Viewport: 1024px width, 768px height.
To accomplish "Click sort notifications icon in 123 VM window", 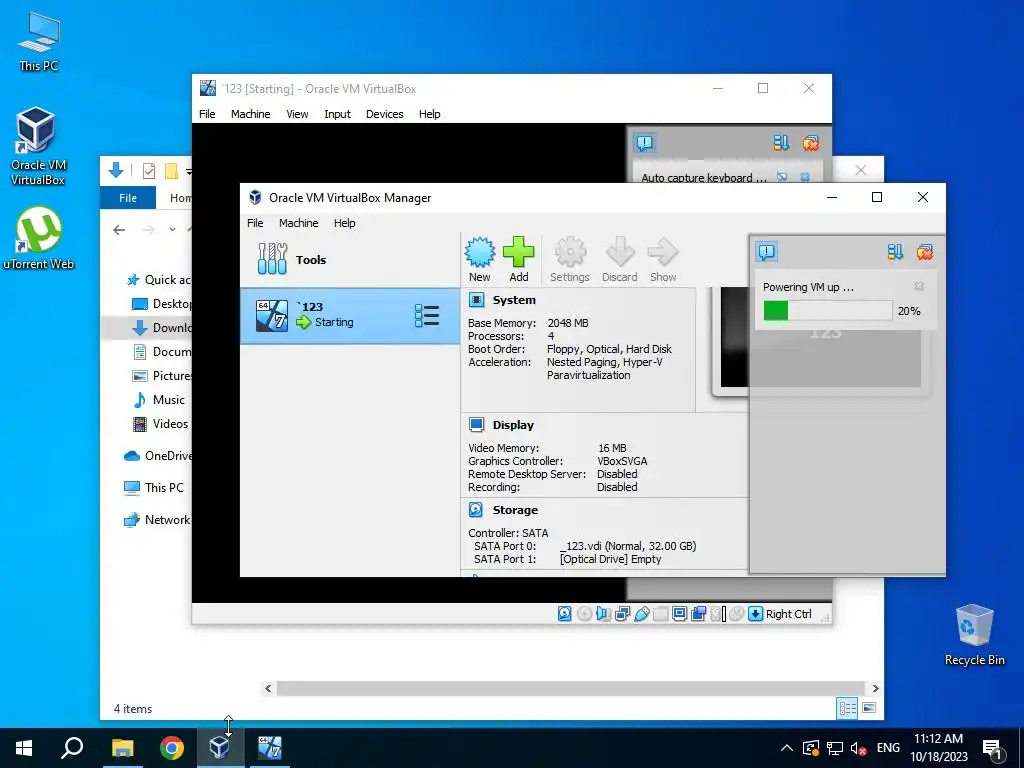I will [781, 142].
